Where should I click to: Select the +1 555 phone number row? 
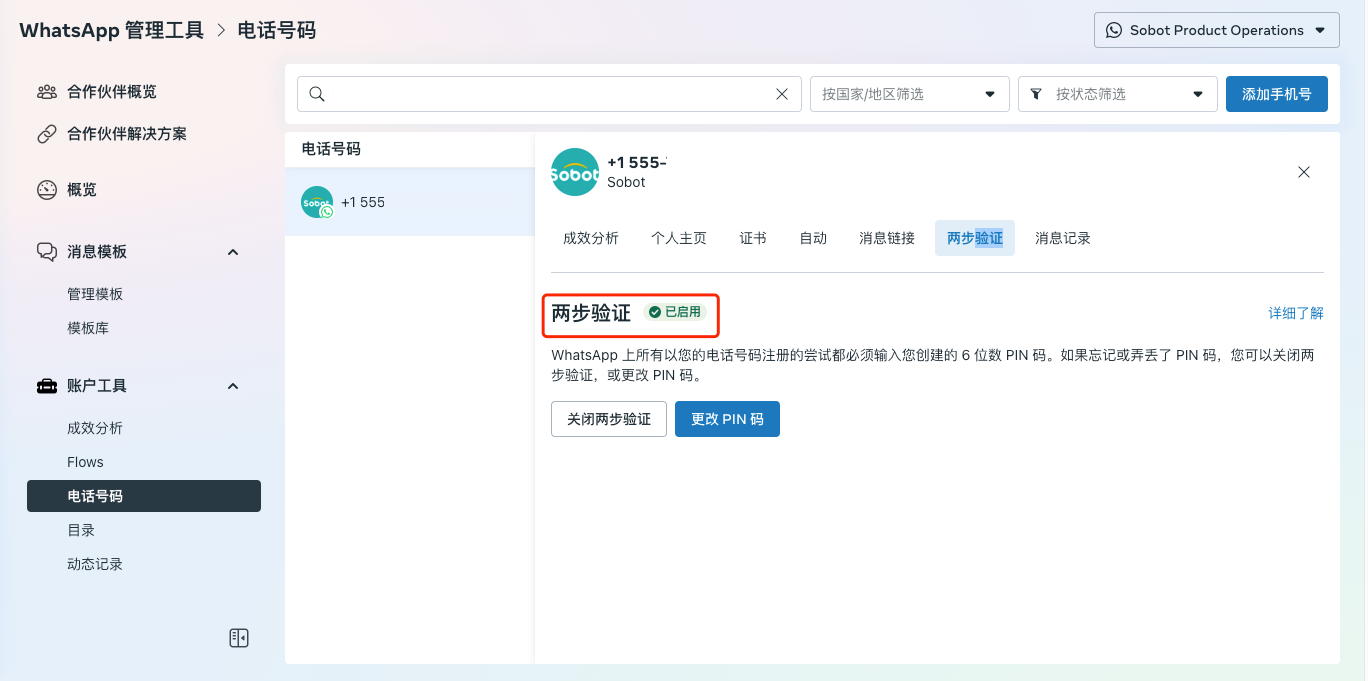410,202
